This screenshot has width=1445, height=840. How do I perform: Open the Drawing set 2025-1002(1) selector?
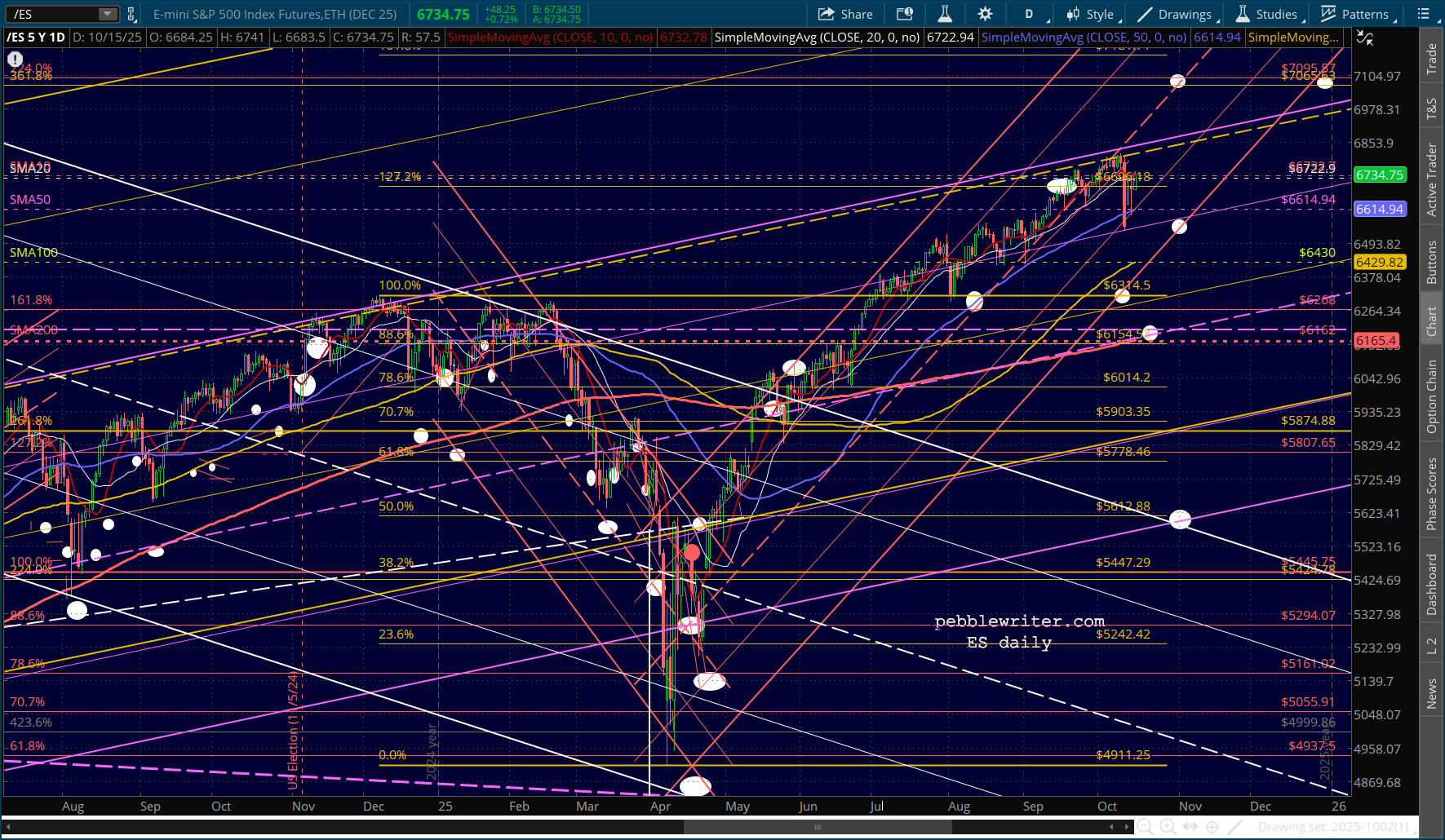click(1334, 827)
